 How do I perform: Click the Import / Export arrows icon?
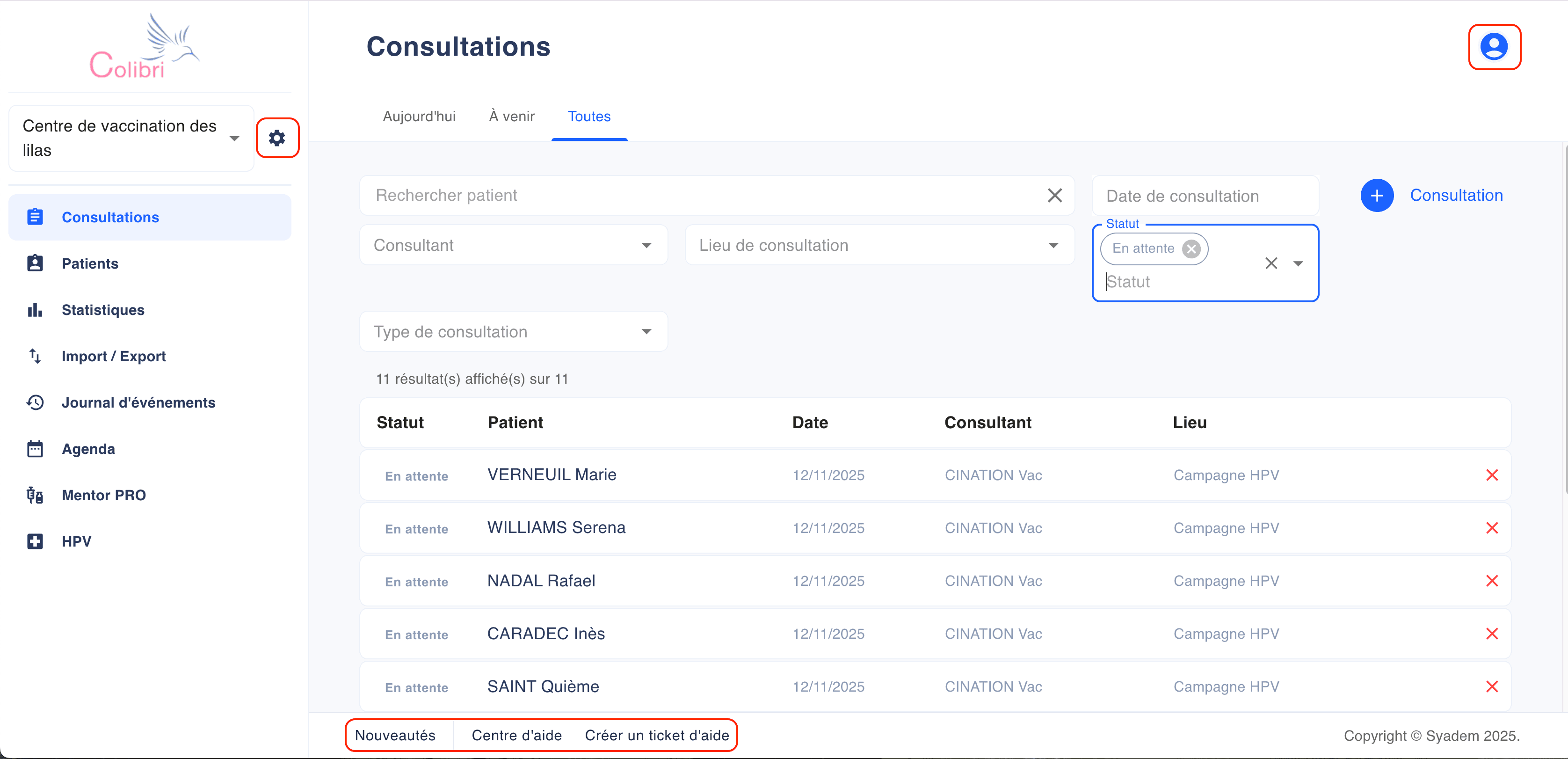tap(35, 356)
